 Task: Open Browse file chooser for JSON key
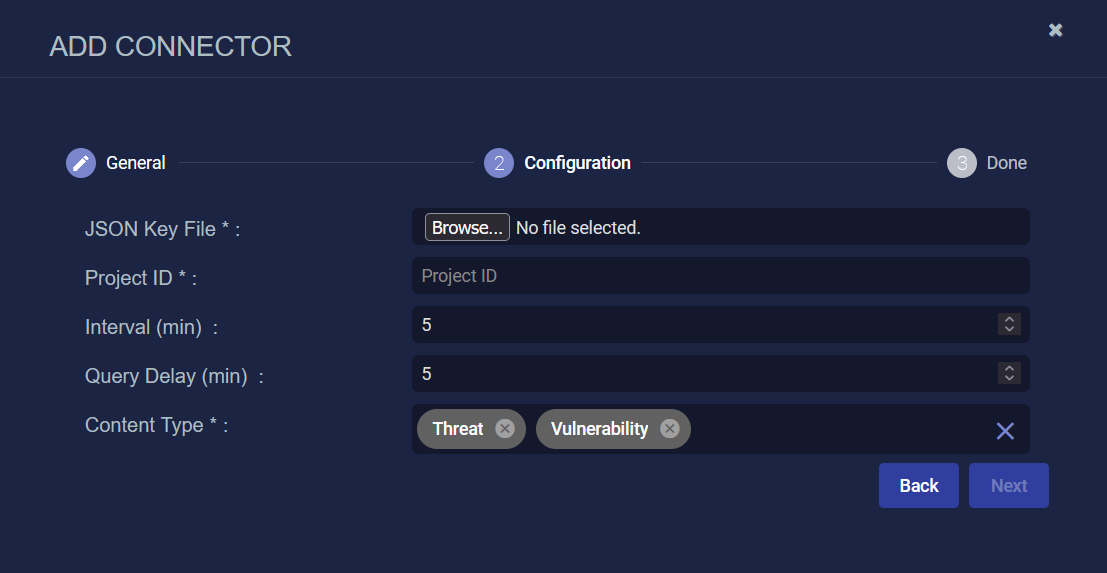pyautogui.click(x=467, y=227)
